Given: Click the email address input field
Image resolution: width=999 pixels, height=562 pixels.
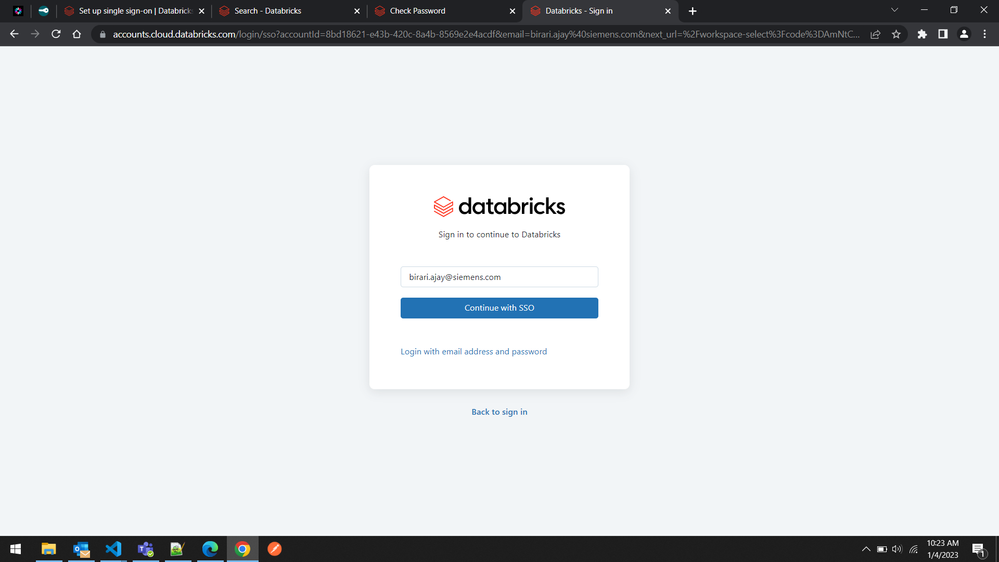Looking at the screenshot, I should pos(499,277).
